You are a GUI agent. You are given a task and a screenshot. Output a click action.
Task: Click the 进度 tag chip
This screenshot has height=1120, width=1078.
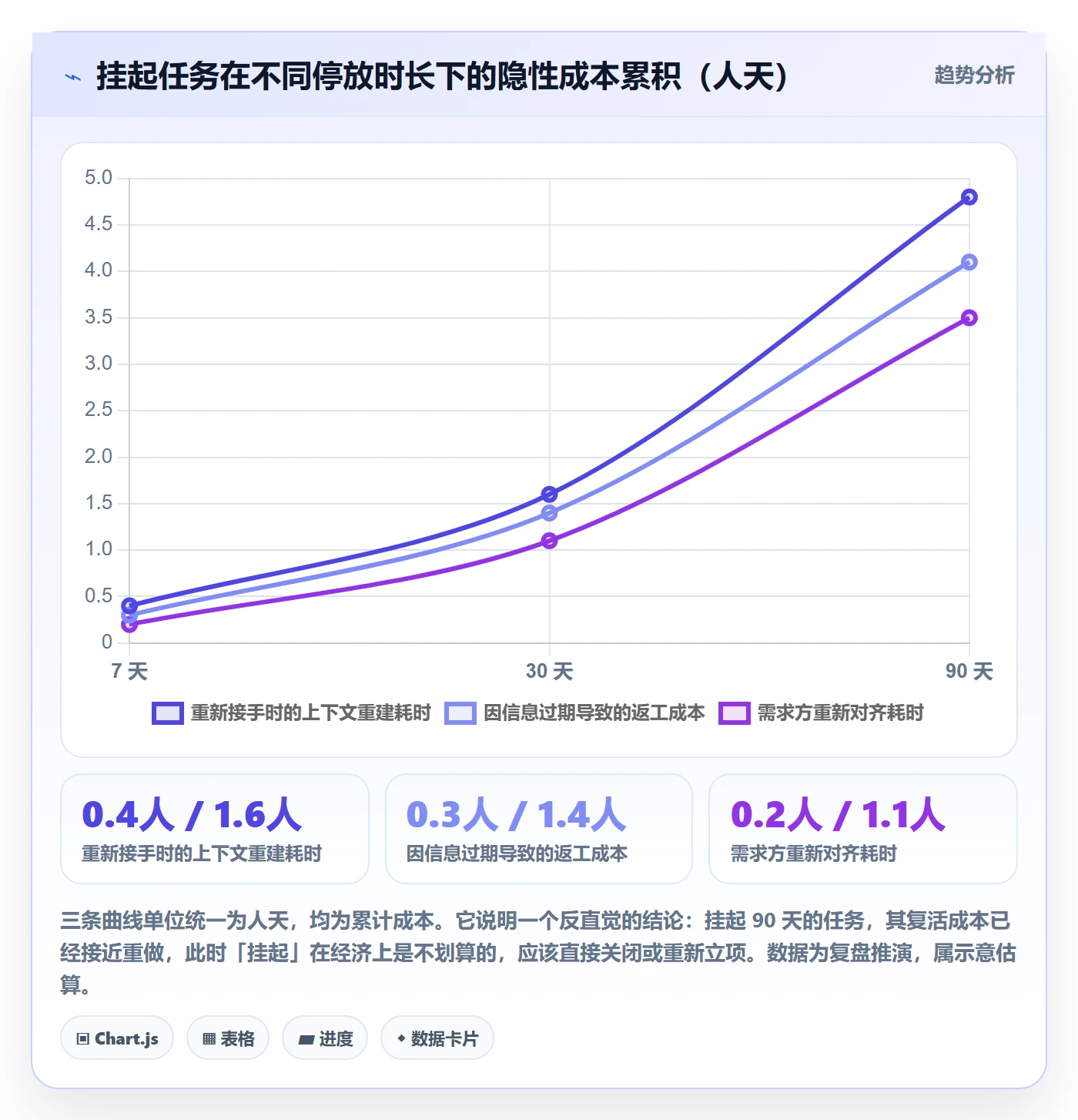click(325, 1038)
